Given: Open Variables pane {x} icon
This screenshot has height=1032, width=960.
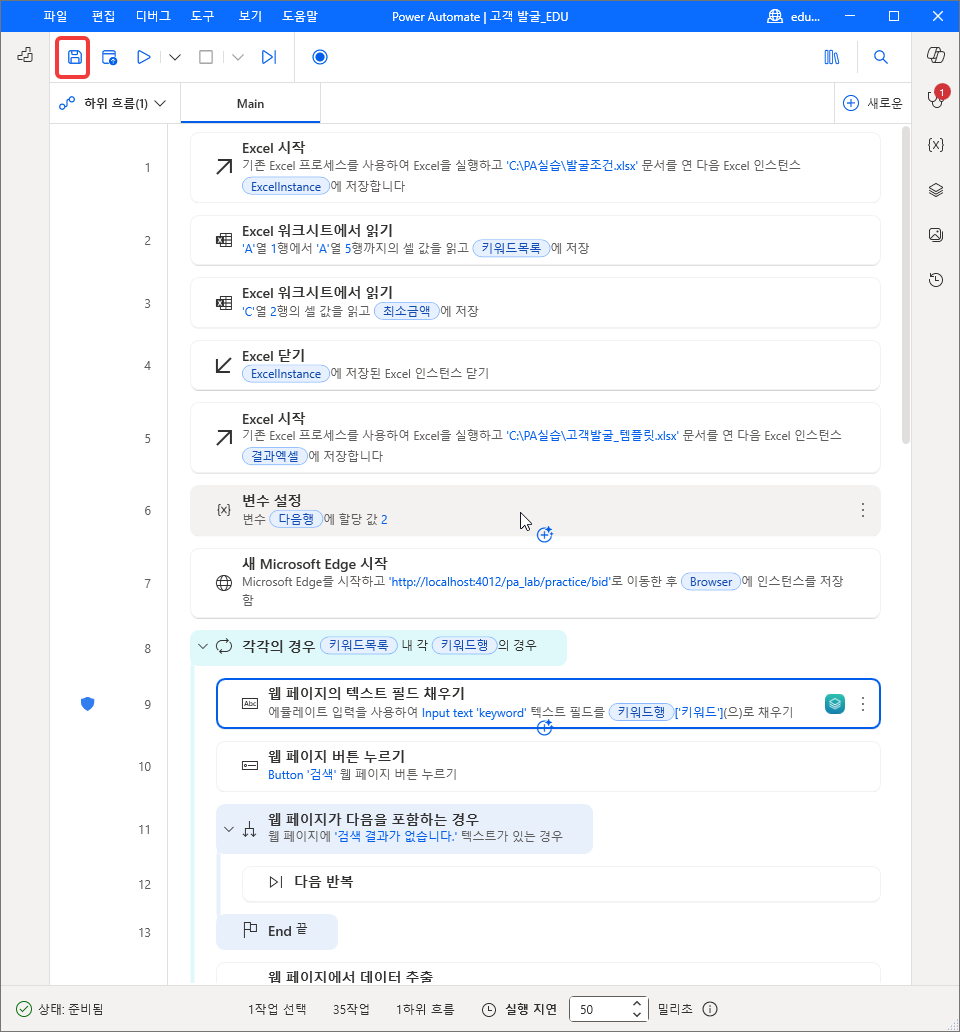Looking at the screenshot, I should [936, 145].
